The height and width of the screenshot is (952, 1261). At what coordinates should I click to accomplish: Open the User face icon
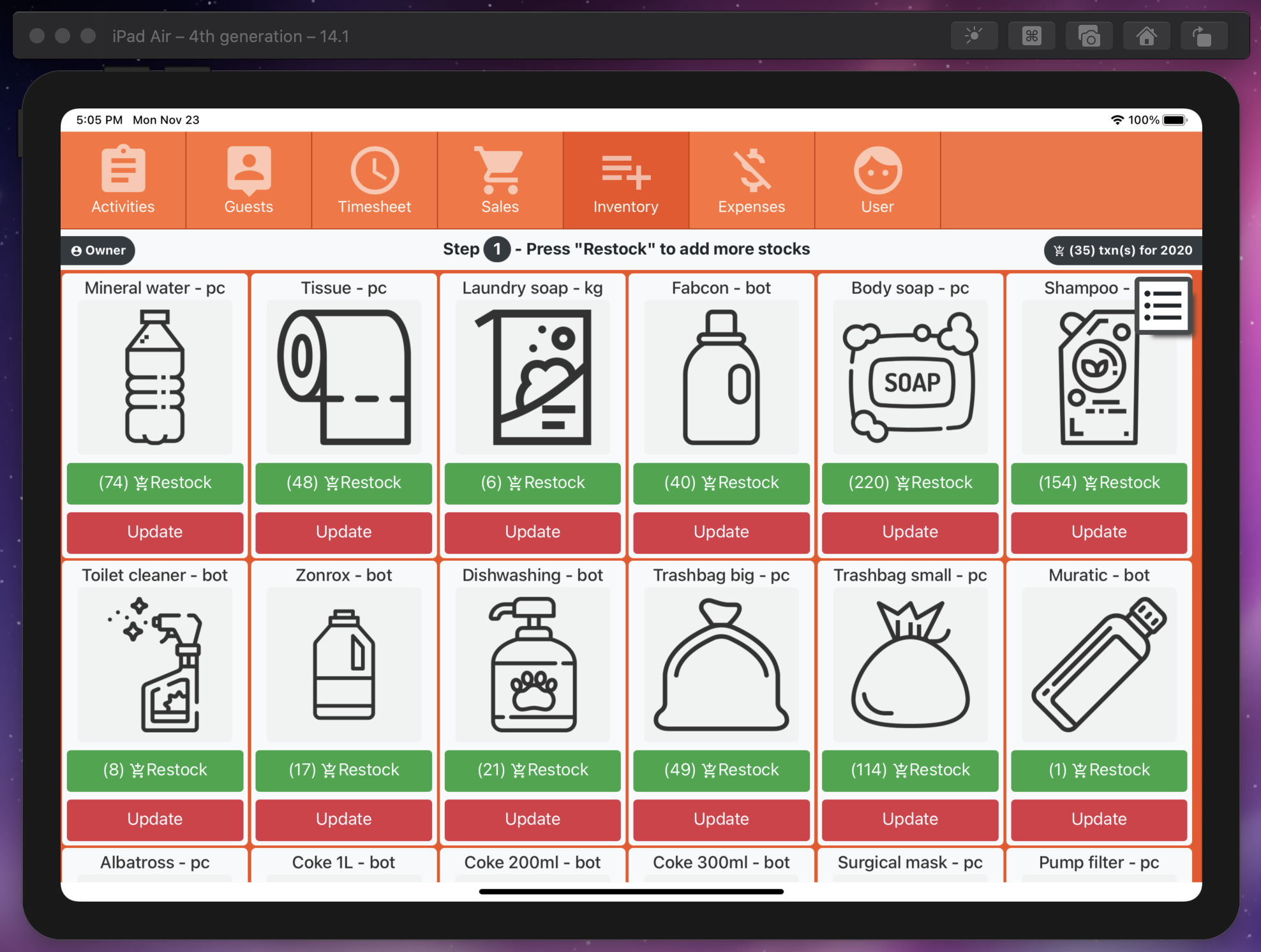click(x=877, y=170)
